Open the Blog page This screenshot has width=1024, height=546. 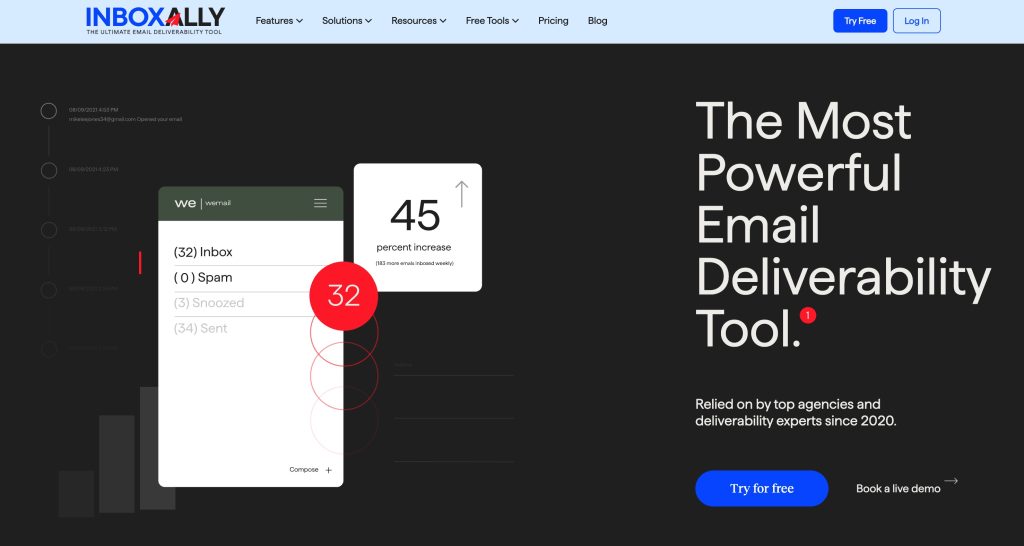tap(598, 21)
